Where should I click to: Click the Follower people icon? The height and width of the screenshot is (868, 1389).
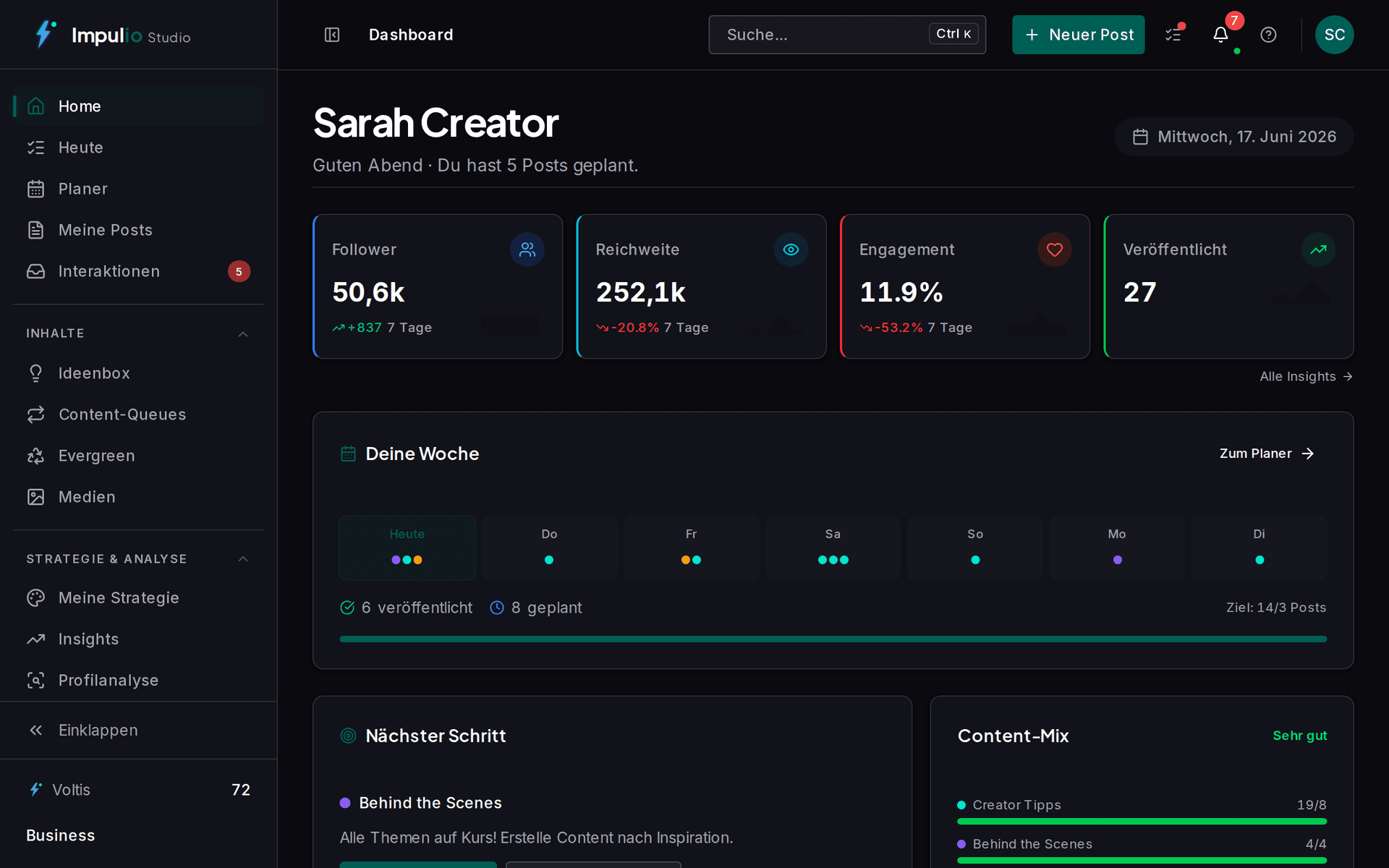(x=527, y=250)
